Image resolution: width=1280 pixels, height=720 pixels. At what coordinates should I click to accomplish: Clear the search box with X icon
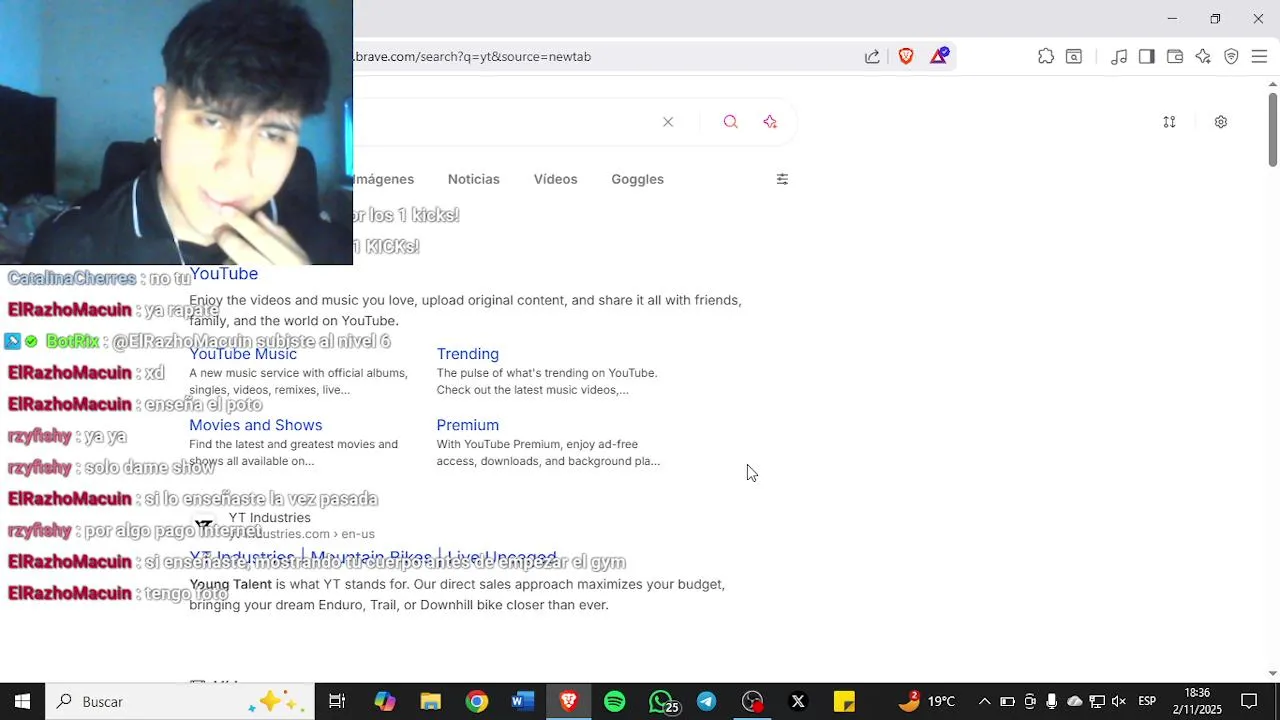(x=668, y=122)
